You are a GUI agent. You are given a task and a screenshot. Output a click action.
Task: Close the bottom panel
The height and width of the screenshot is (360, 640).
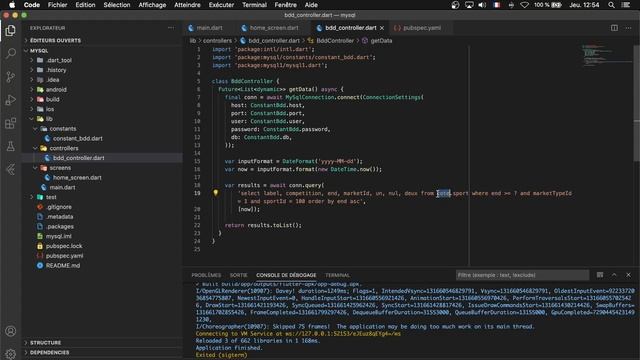click(628, 275)
